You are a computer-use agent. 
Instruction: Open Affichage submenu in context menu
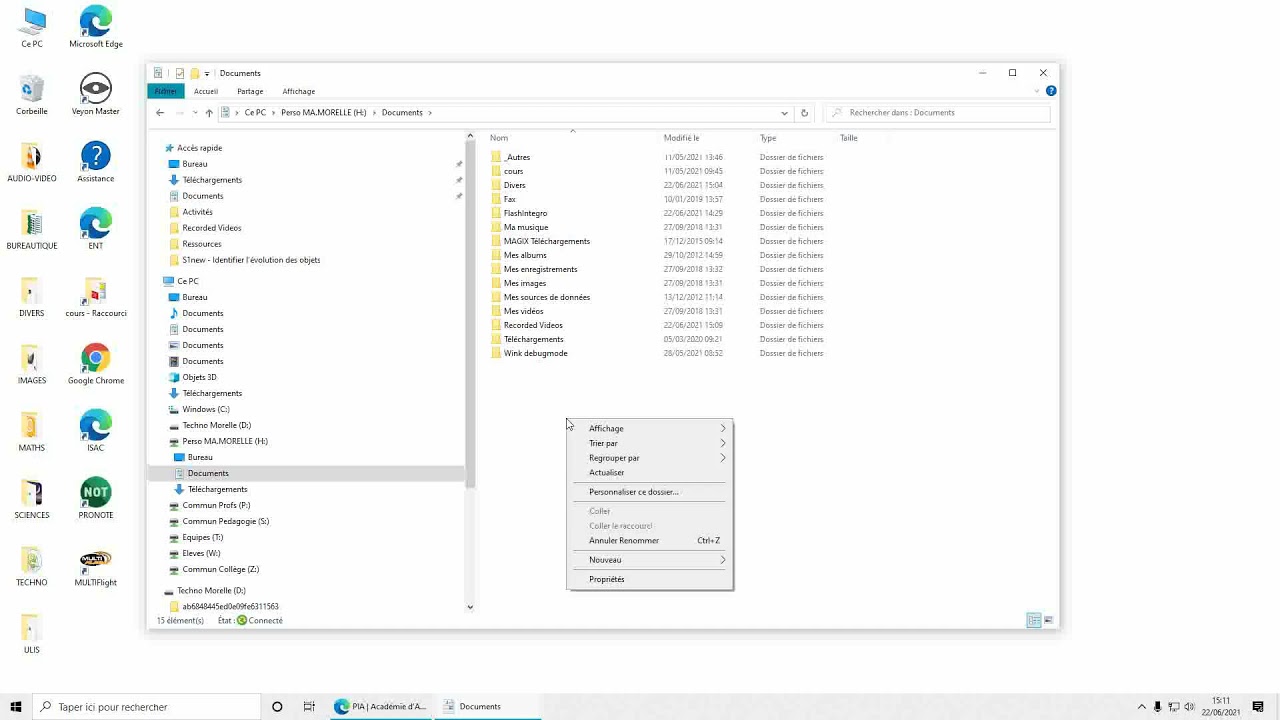pos(650,429)
